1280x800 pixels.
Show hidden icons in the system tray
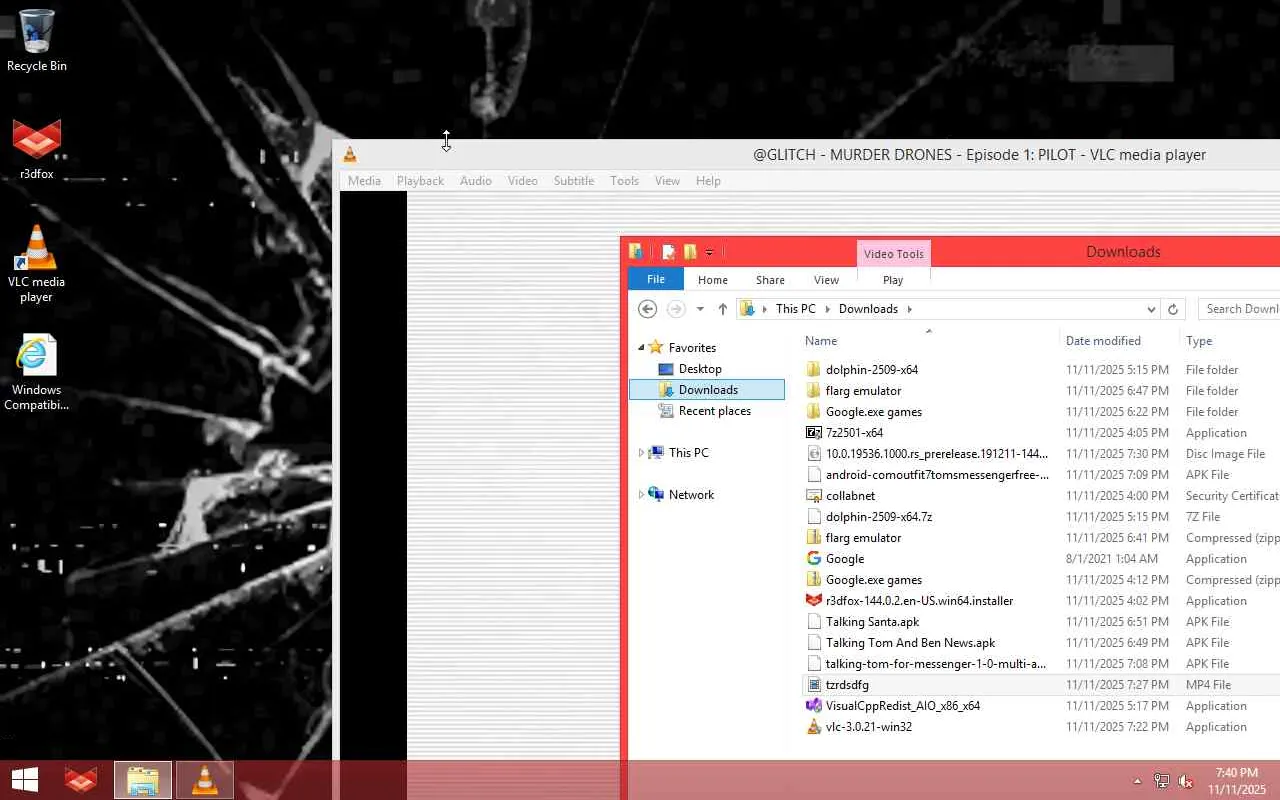pos(1137,781)
